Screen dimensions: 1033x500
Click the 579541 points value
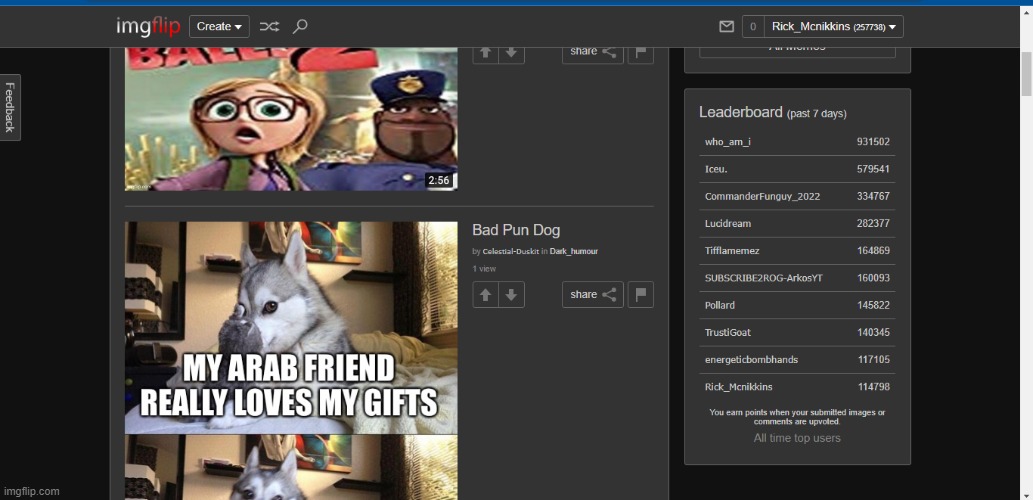pyautogui.click(x=874, y=169)
